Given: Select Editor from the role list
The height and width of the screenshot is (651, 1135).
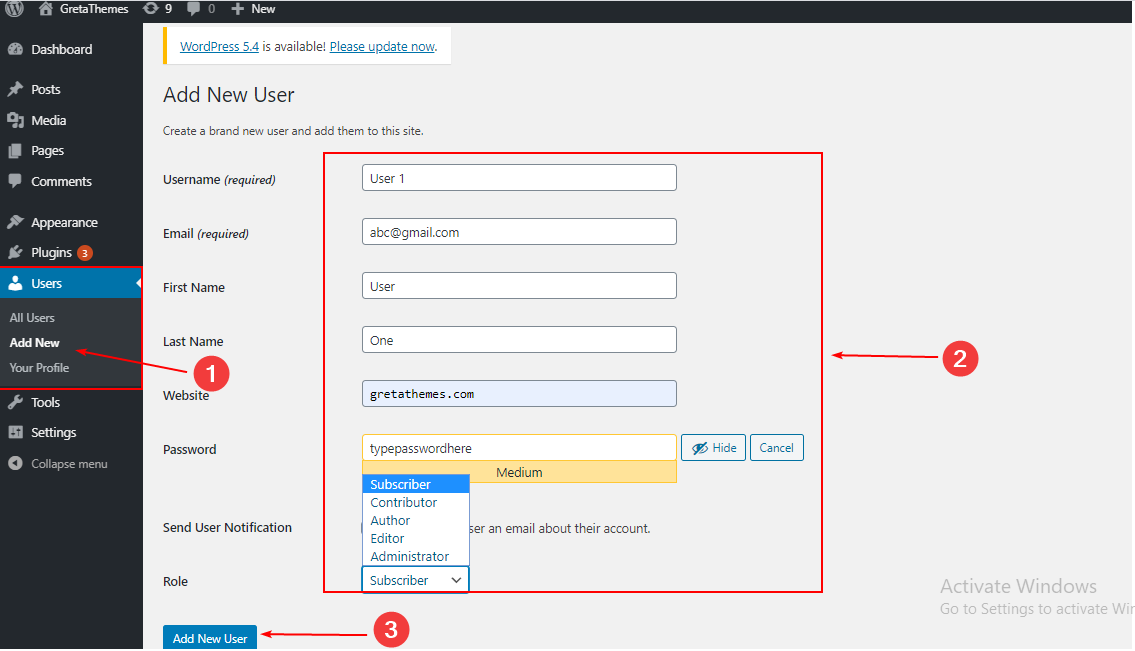Looking at the screenshot, I should click(386, 538).
